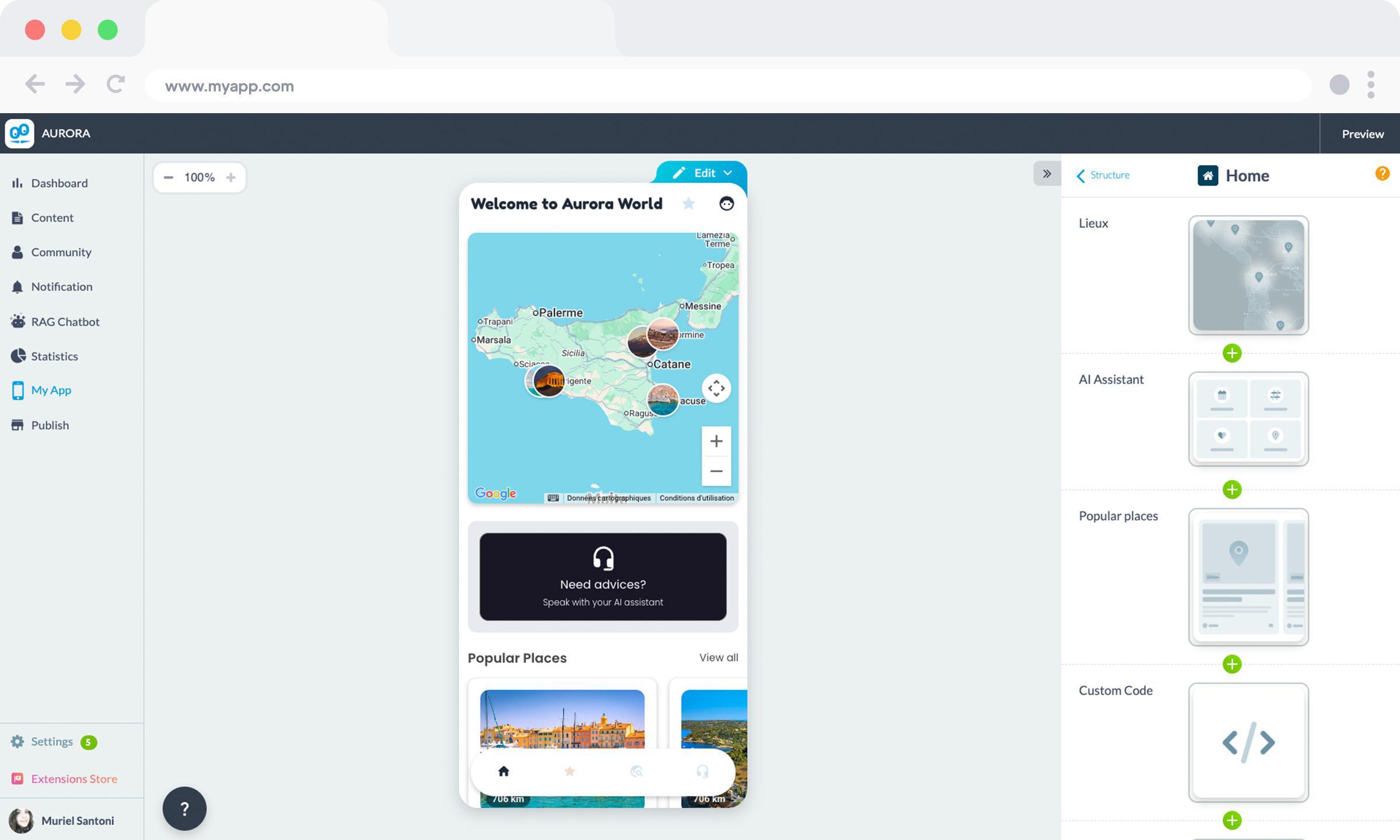Open the orange help icon beside Home
1400x840 pixels.
click(x=1382, y=173)
